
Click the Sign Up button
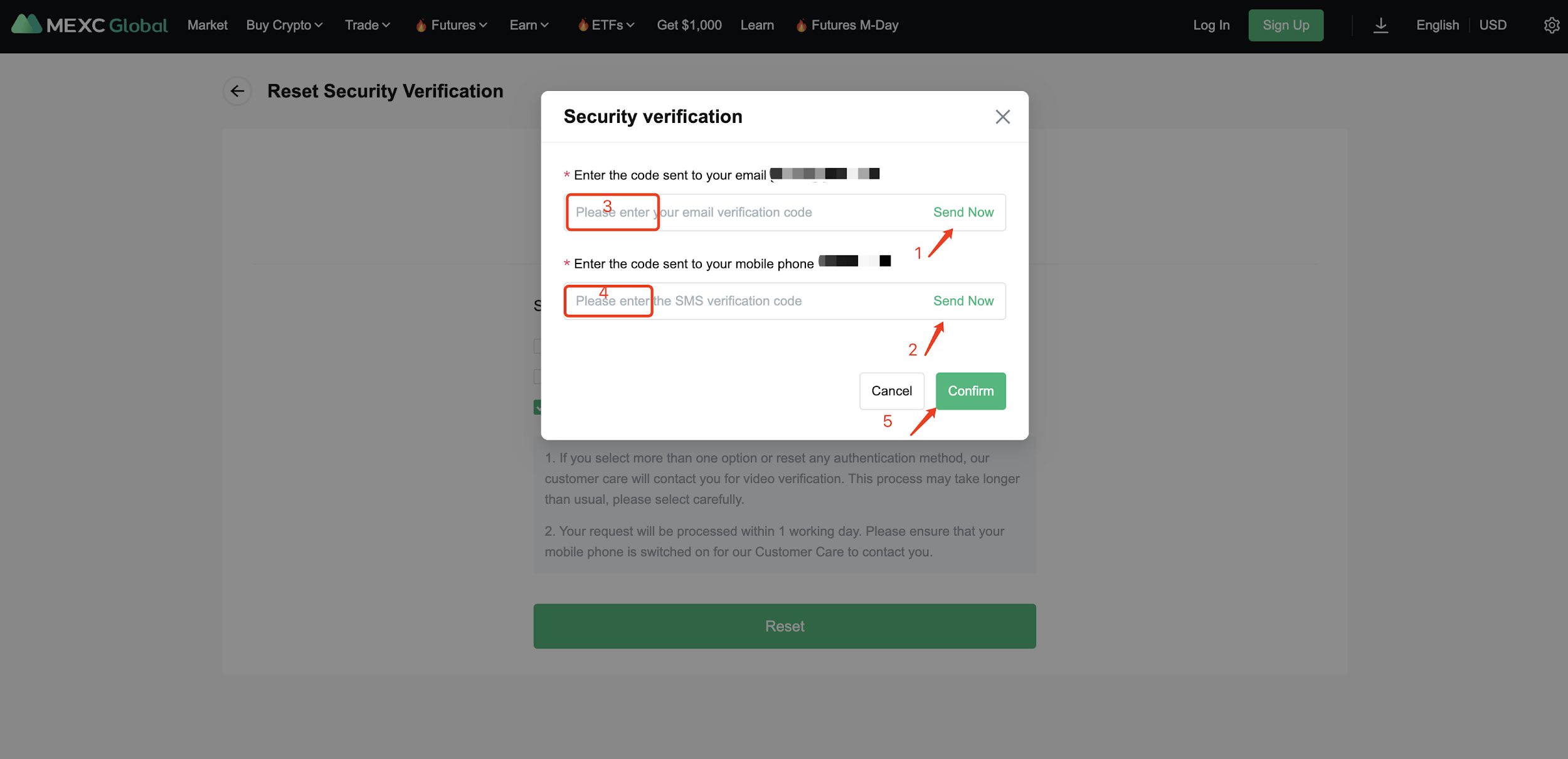1286,26
